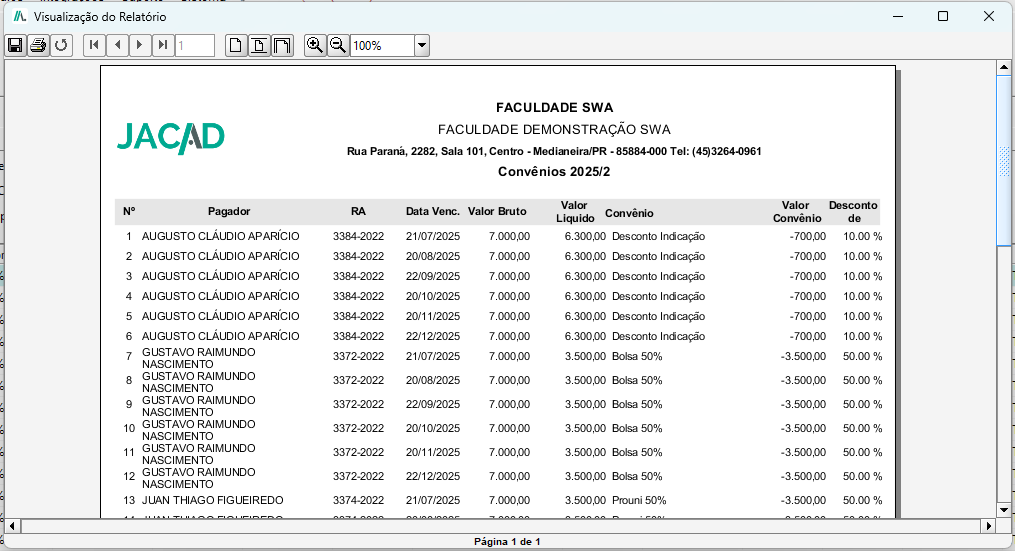The height and width of the screenshot is (551, 1015).
Task: Click GUSTAVO RAIMUNDO NASCIMENTO in row 7
Action: click(x=199, y=358)
